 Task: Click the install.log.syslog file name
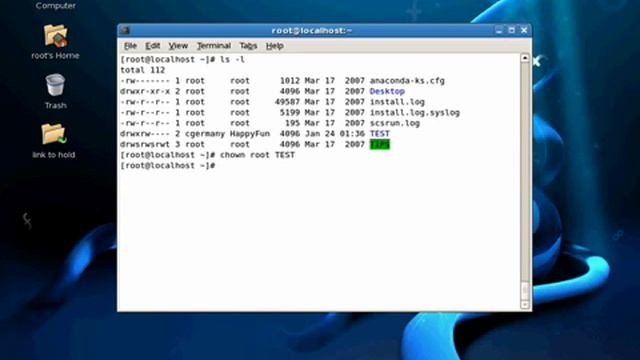point(415,113)
